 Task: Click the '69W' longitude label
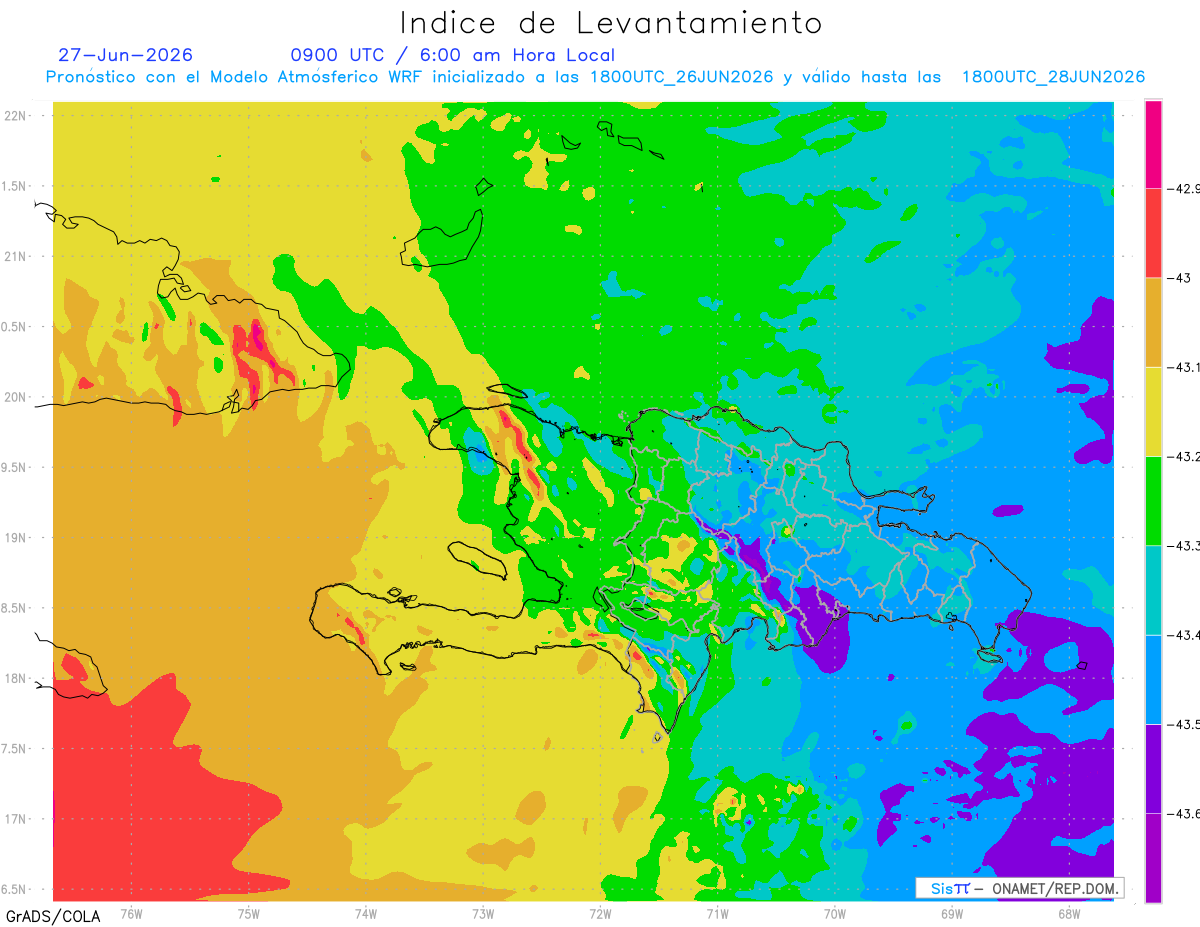click(951, 913)
